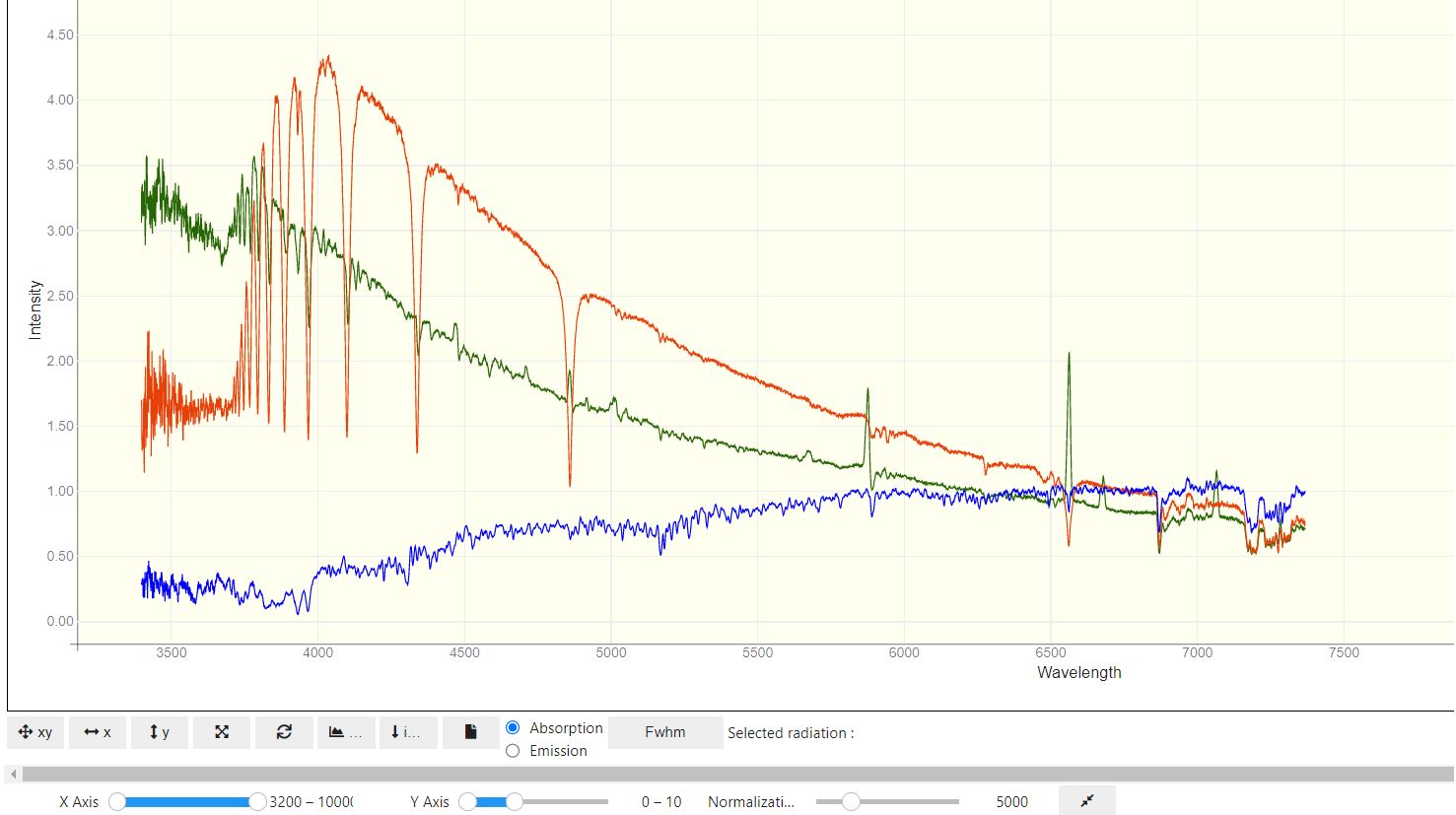The width and height of the screenshot is (1456, 815).
Task: Select the horizontal x-axis zoom tool
Action: tap(98, 732)
